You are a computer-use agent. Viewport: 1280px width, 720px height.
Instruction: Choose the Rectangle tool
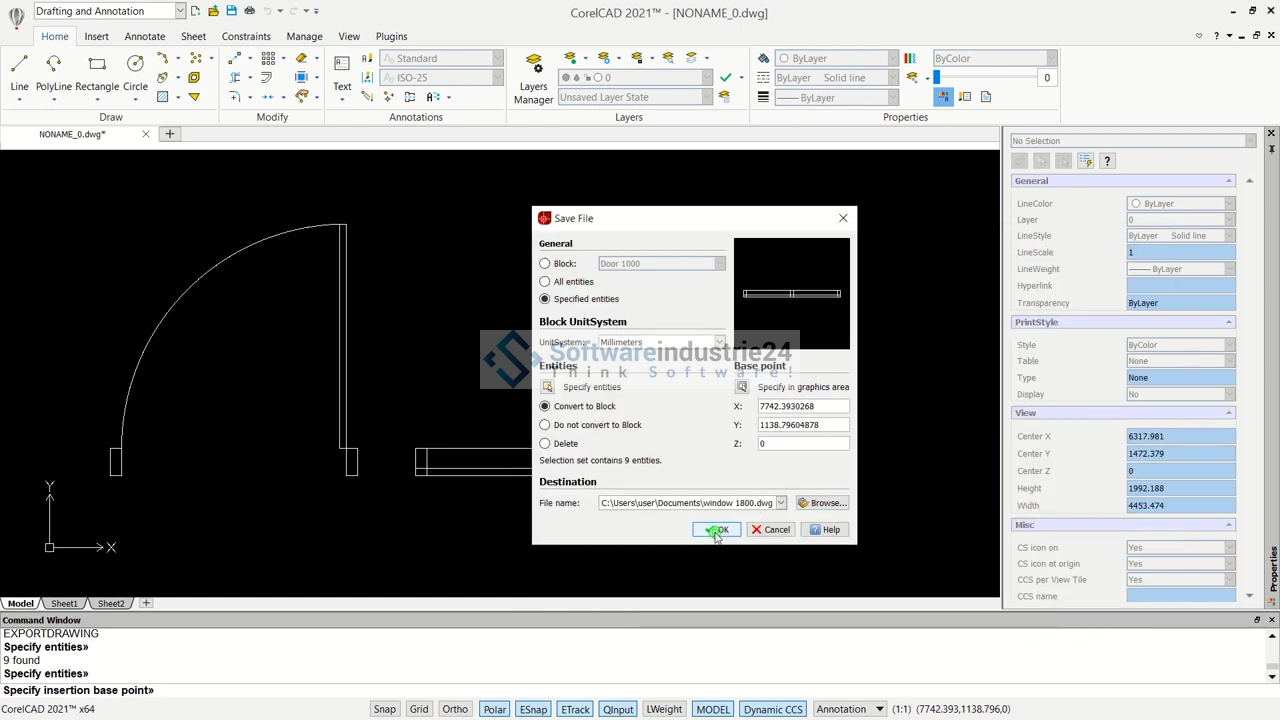97,73
